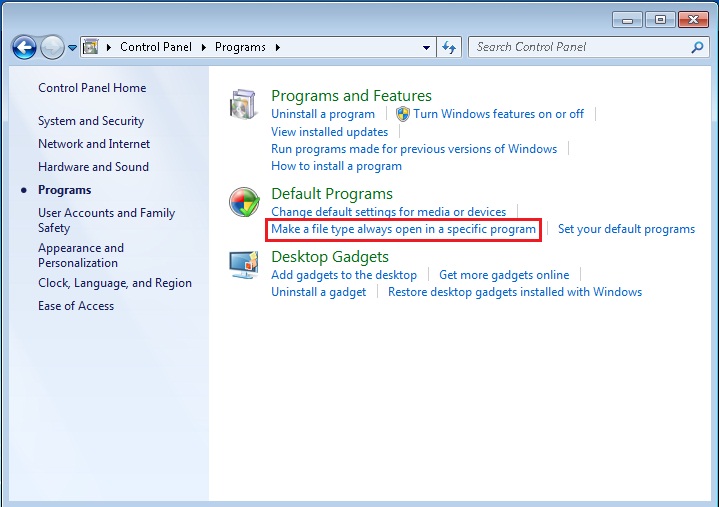Close the Control Panel window

693,20
